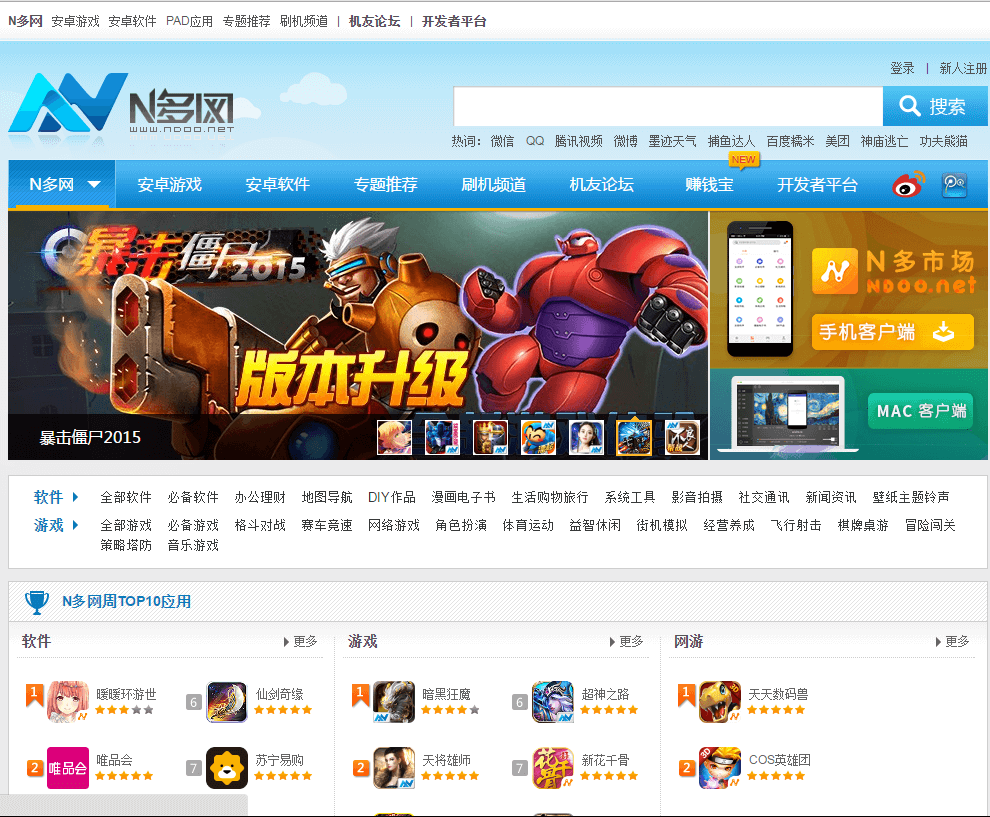Image resolution: width=990 pixels, height=817 pixels.
Task: Open the 超神之路 game icon
Action: click(552, 701)
